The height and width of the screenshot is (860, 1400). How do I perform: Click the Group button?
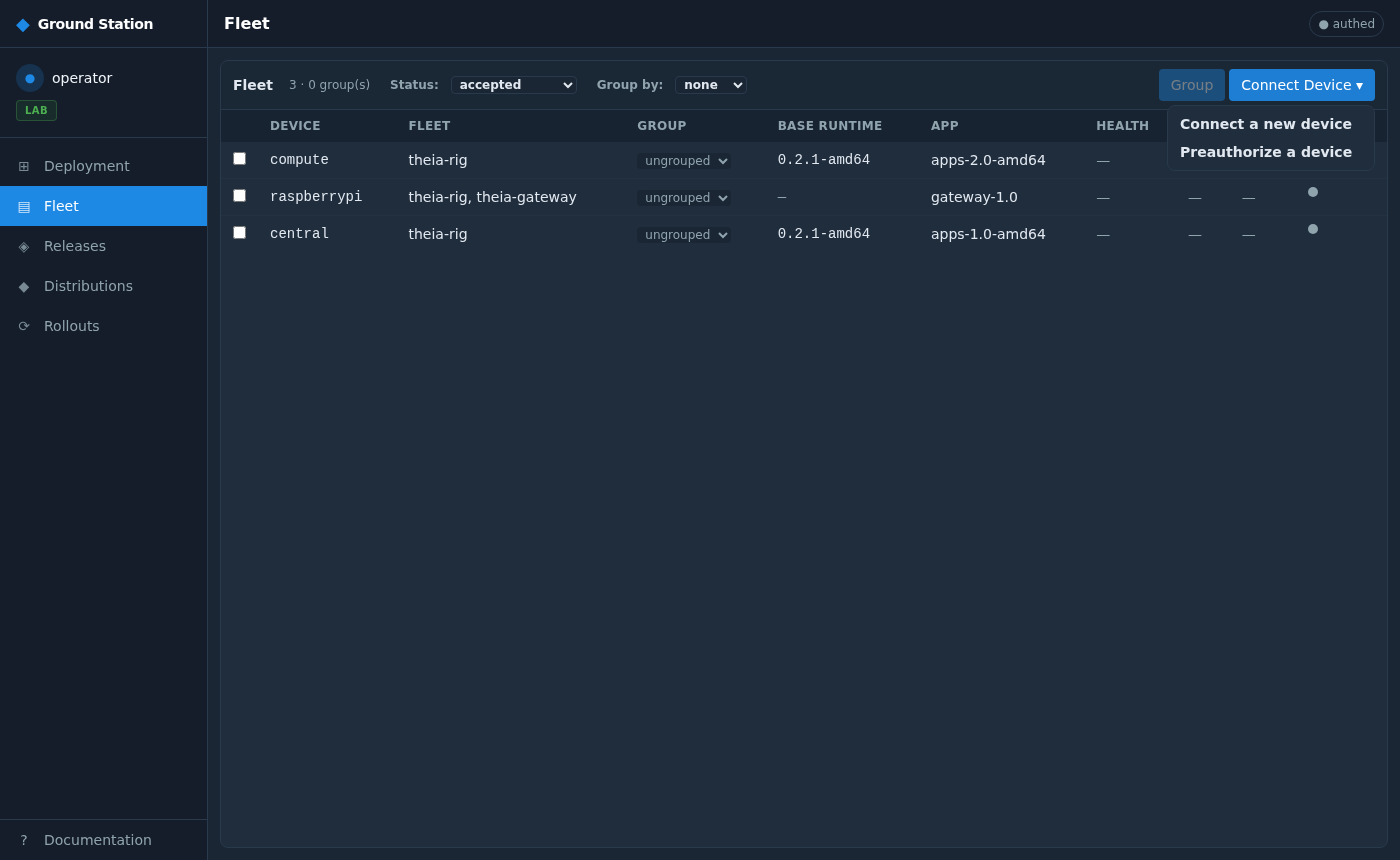click(x=1192, y=85)
